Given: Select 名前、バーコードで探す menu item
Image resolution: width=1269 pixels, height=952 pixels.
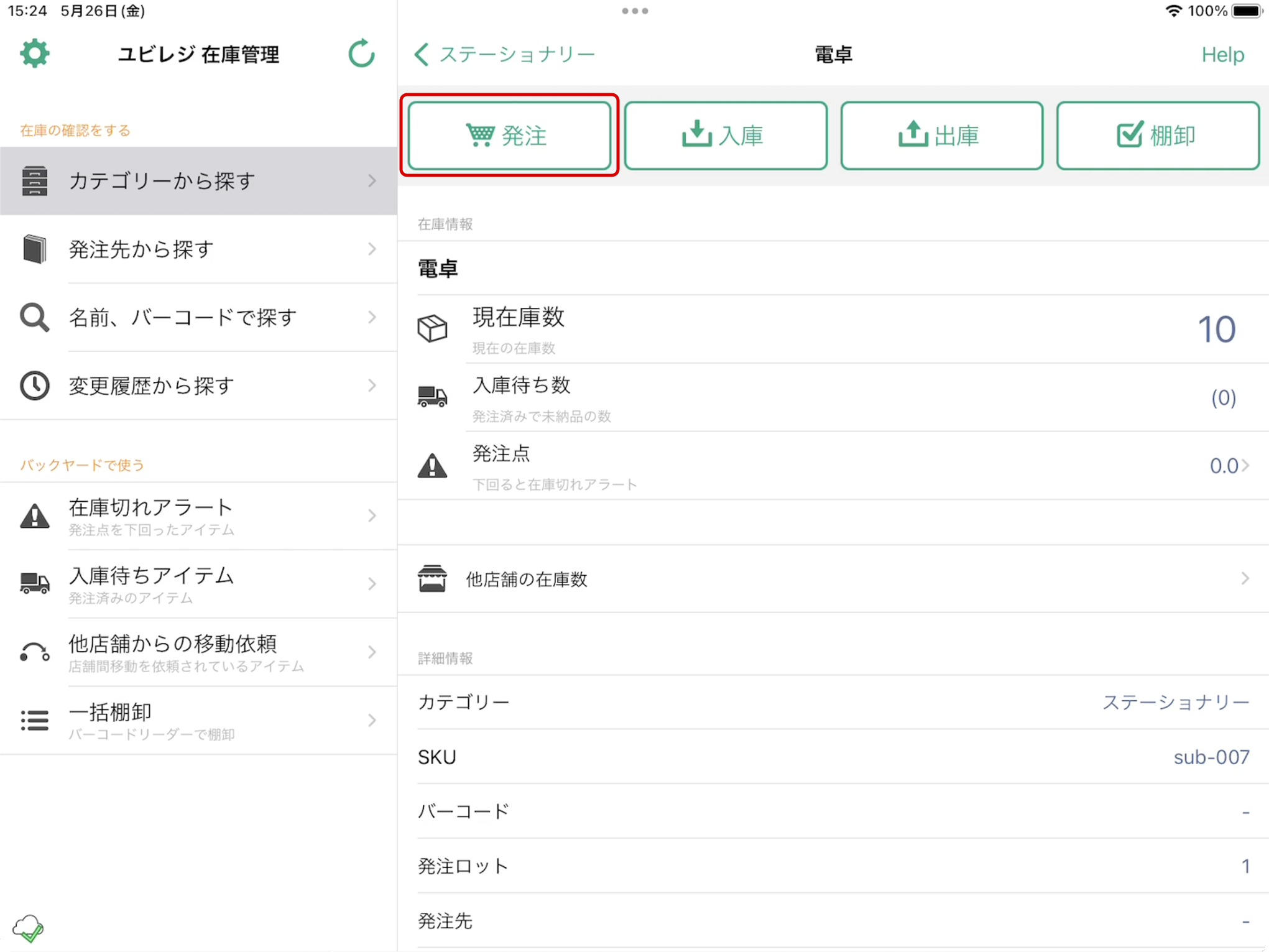Looking at the screenshot, I should coord(199,318).
